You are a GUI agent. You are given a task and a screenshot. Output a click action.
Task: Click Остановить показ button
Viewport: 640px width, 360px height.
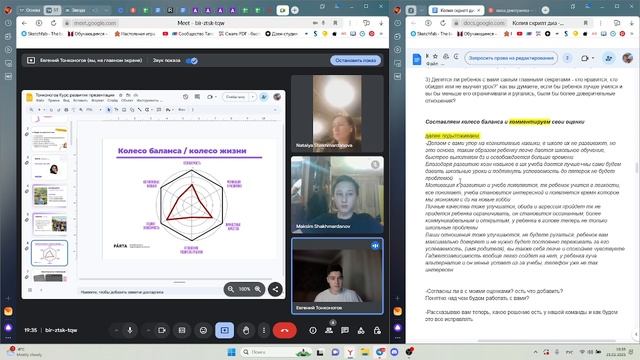click(x=356, y=60)
